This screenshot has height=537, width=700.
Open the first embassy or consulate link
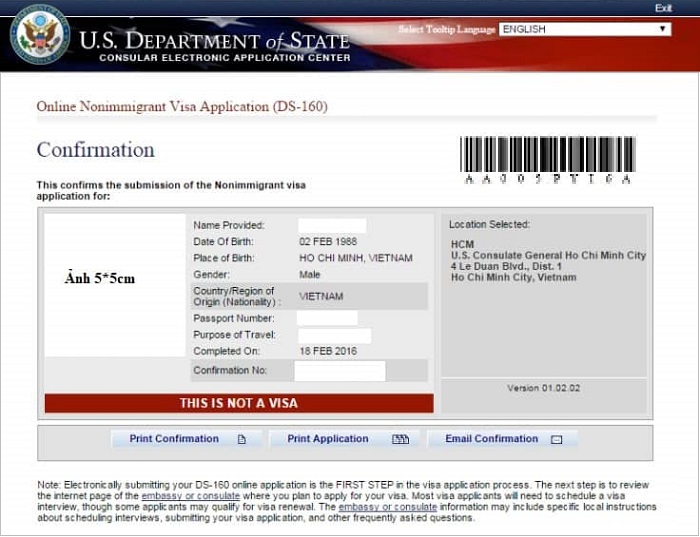click(191, 496)
